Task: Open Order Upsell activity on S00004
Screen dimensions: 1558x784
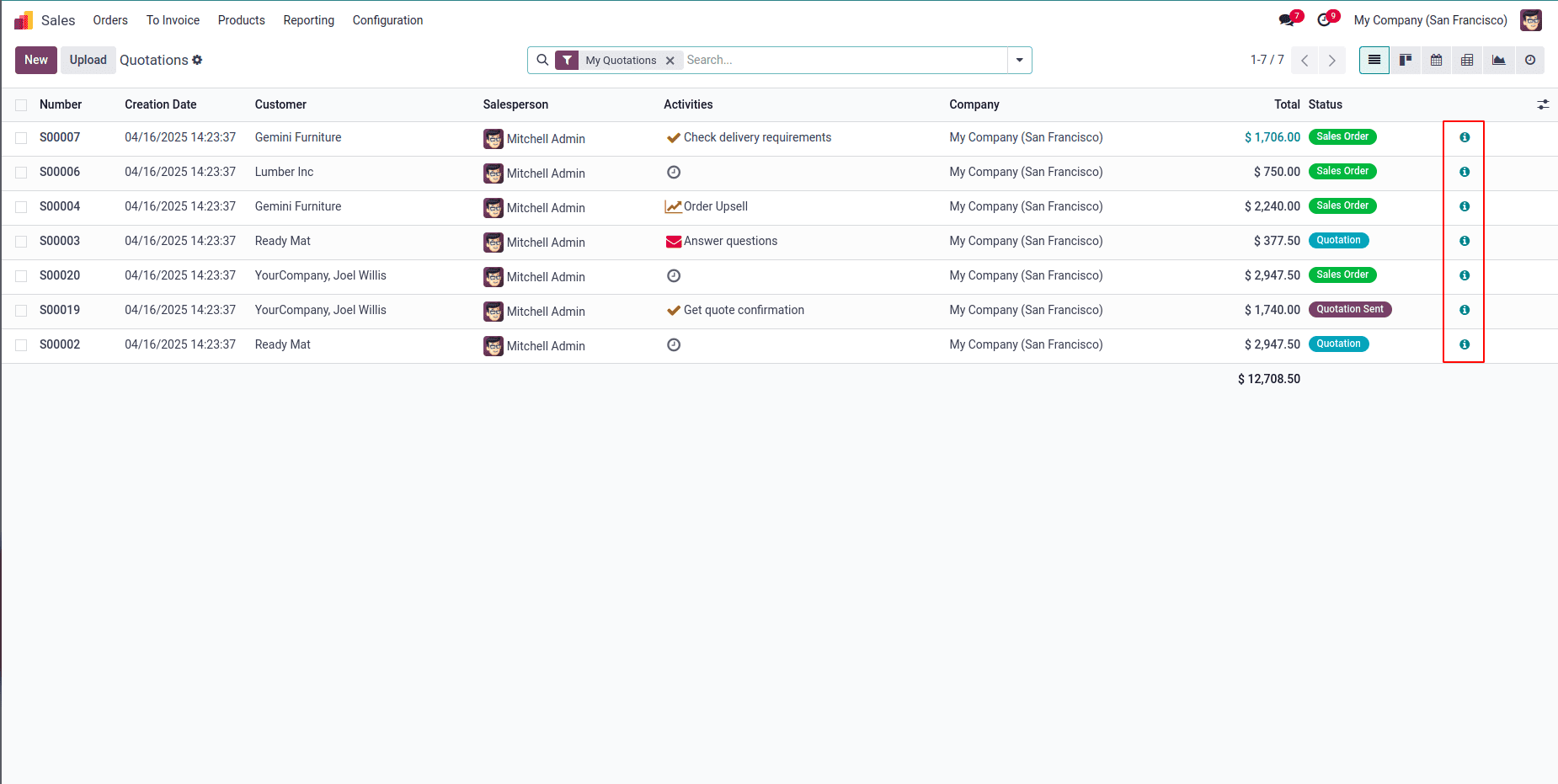Action: pos(707,206)
